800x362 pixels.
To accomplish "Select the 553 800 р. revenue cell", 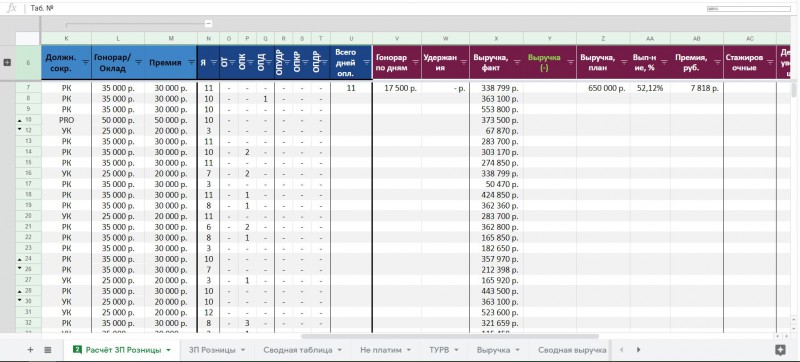I will [x=496, y=110].
